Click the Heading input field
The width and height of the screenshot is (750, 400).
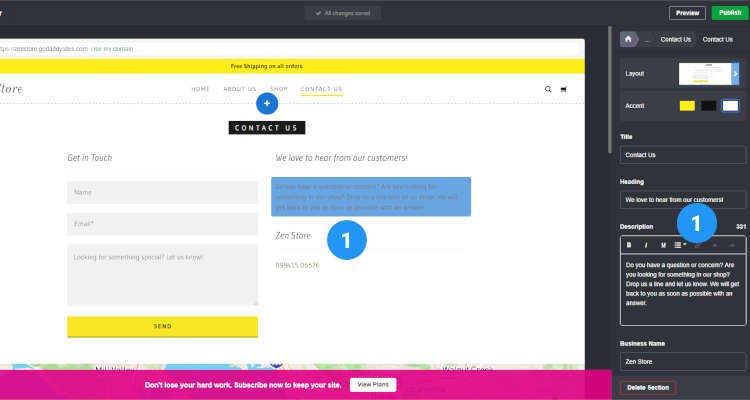(683, 200)
